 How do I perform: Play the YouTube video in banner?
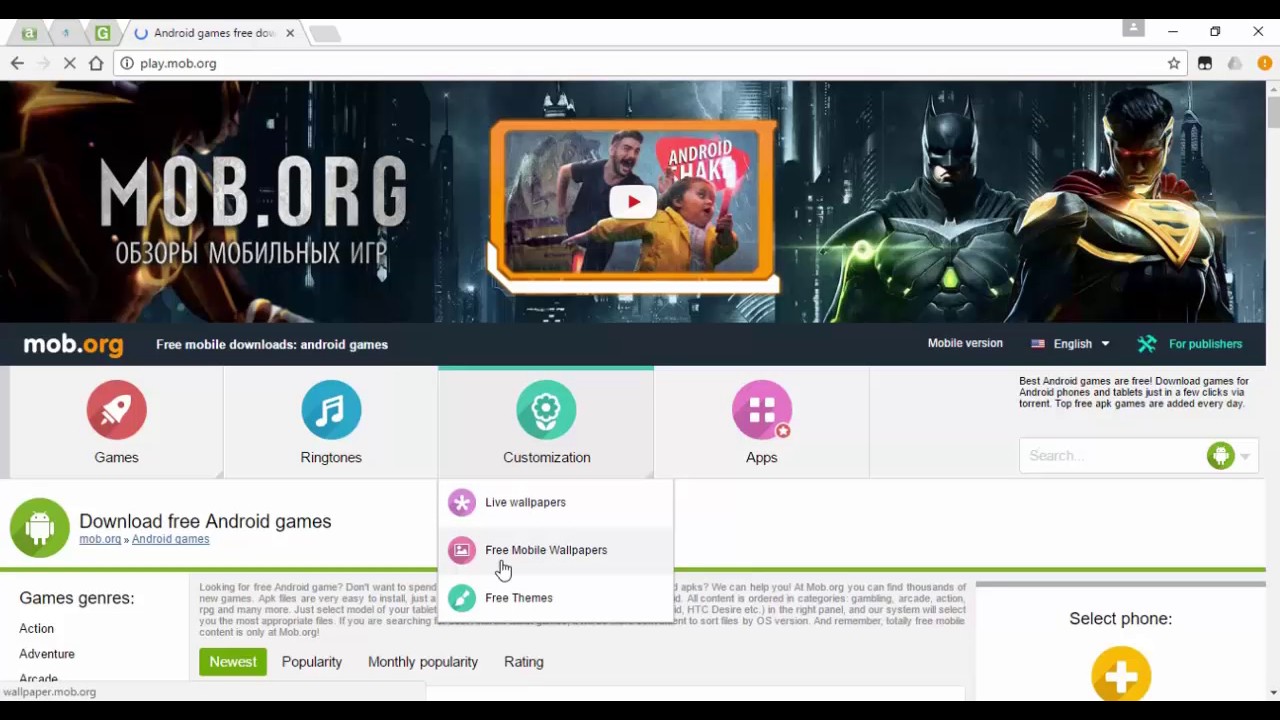point(633,202)
